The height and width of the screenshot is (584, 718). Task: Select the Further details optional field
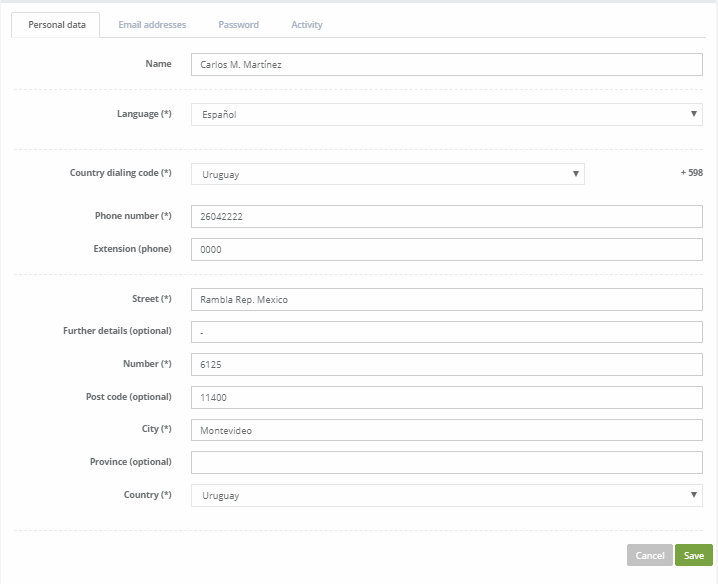pyautogui.click(x=446, y=332)
